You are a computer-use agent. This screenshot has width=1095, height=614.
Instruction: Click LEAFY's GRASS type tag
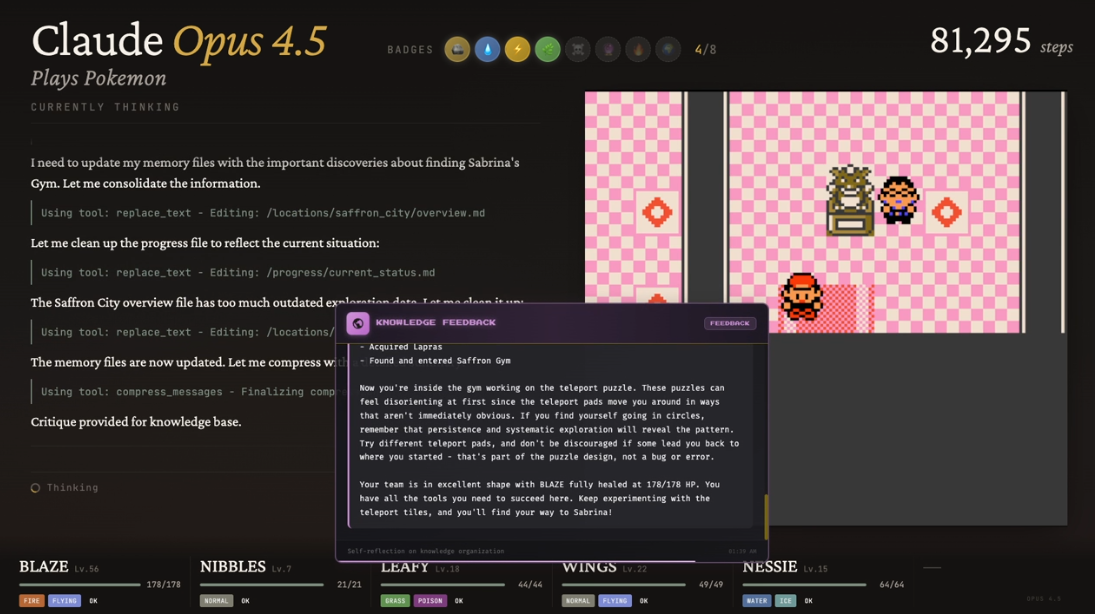395,601
